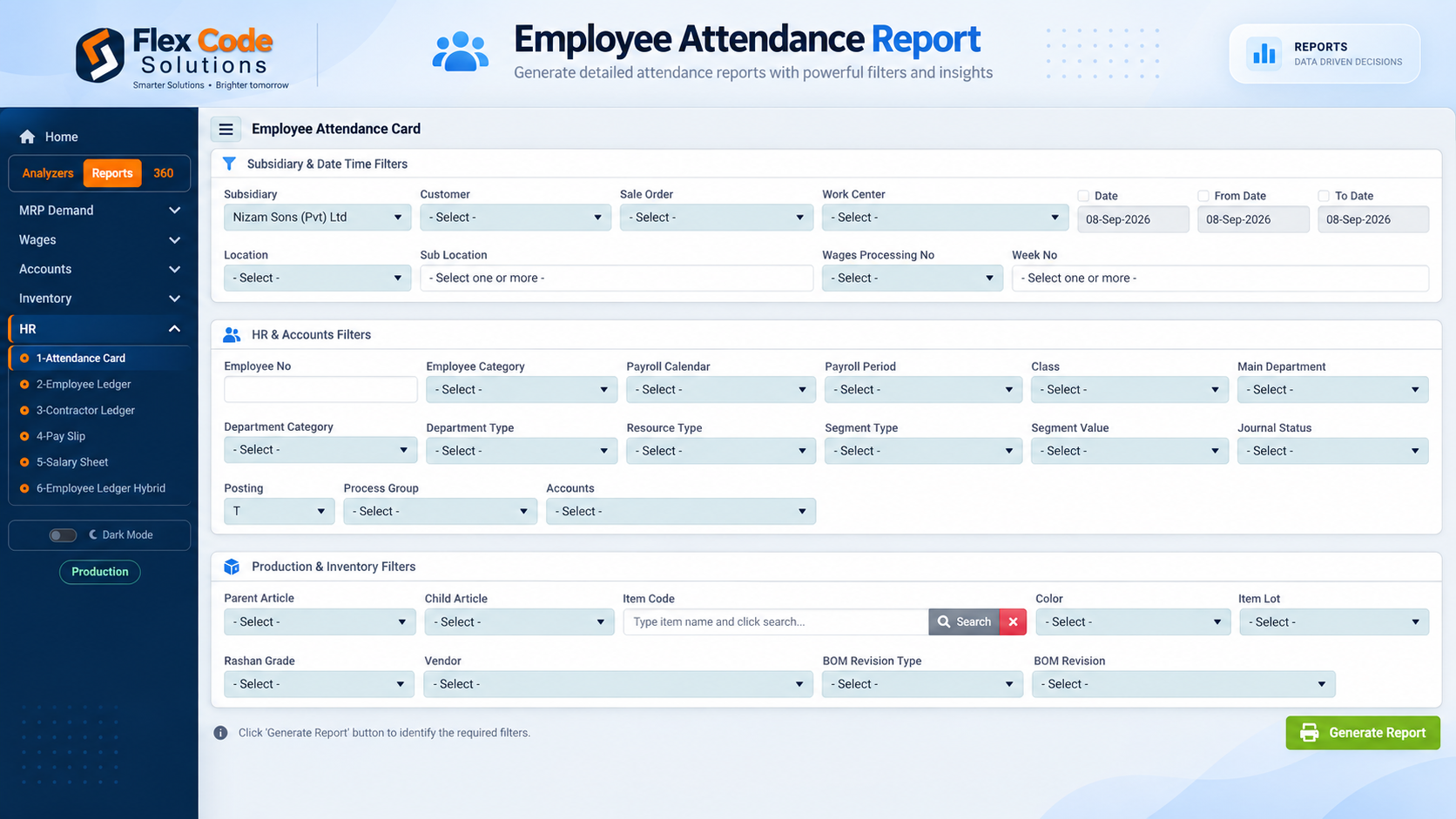The width and height of the screenshot is (1456, 819).
Task: Click the funnel filter icon
Action: pyautogui.click(x=229, y=164)
